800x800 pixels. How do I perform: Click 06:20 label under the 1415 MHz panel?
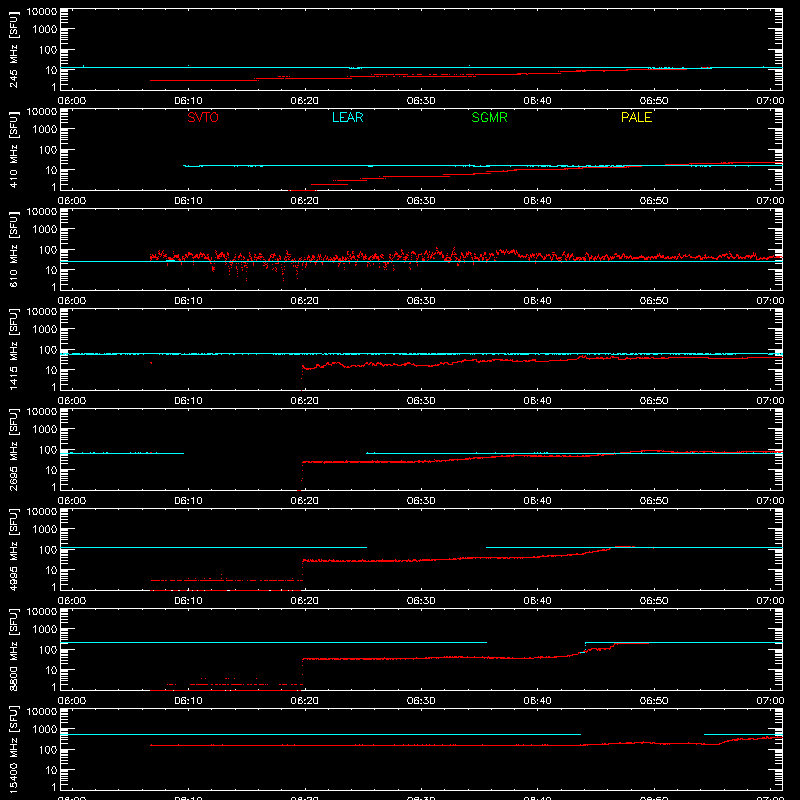point(305,401)
